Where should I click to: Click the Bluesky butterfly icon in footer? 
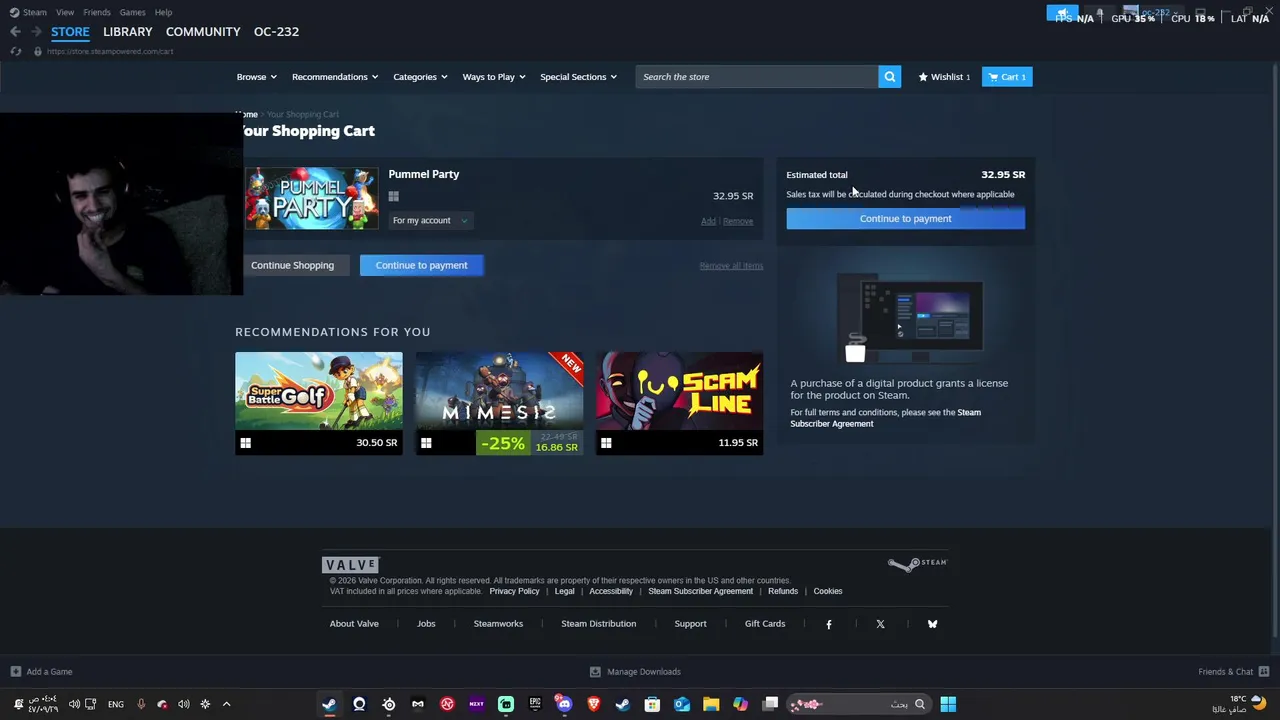[932, 624]
